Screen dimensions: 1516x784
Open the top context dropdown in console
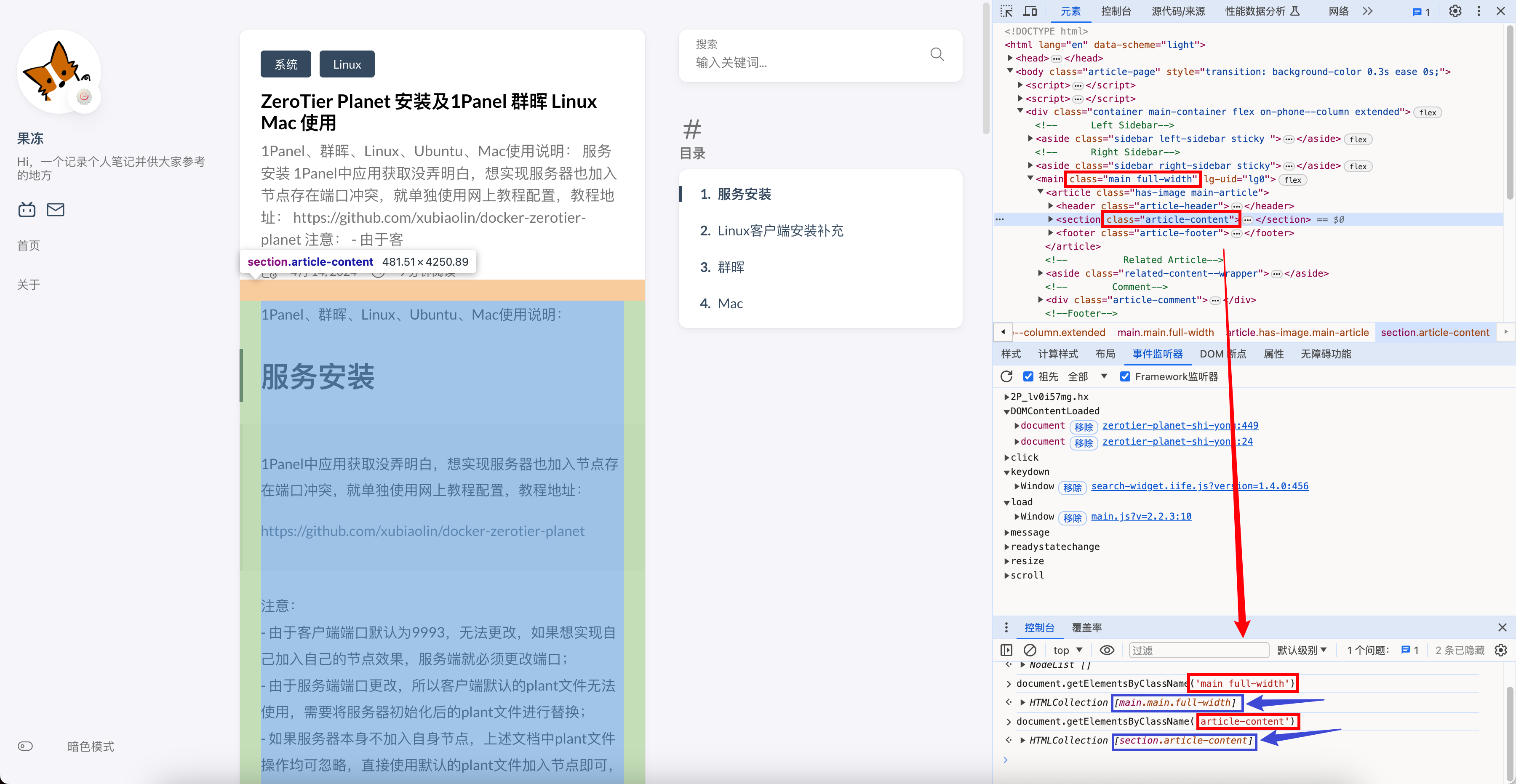pyautogui.click(x=1067, y=650)
